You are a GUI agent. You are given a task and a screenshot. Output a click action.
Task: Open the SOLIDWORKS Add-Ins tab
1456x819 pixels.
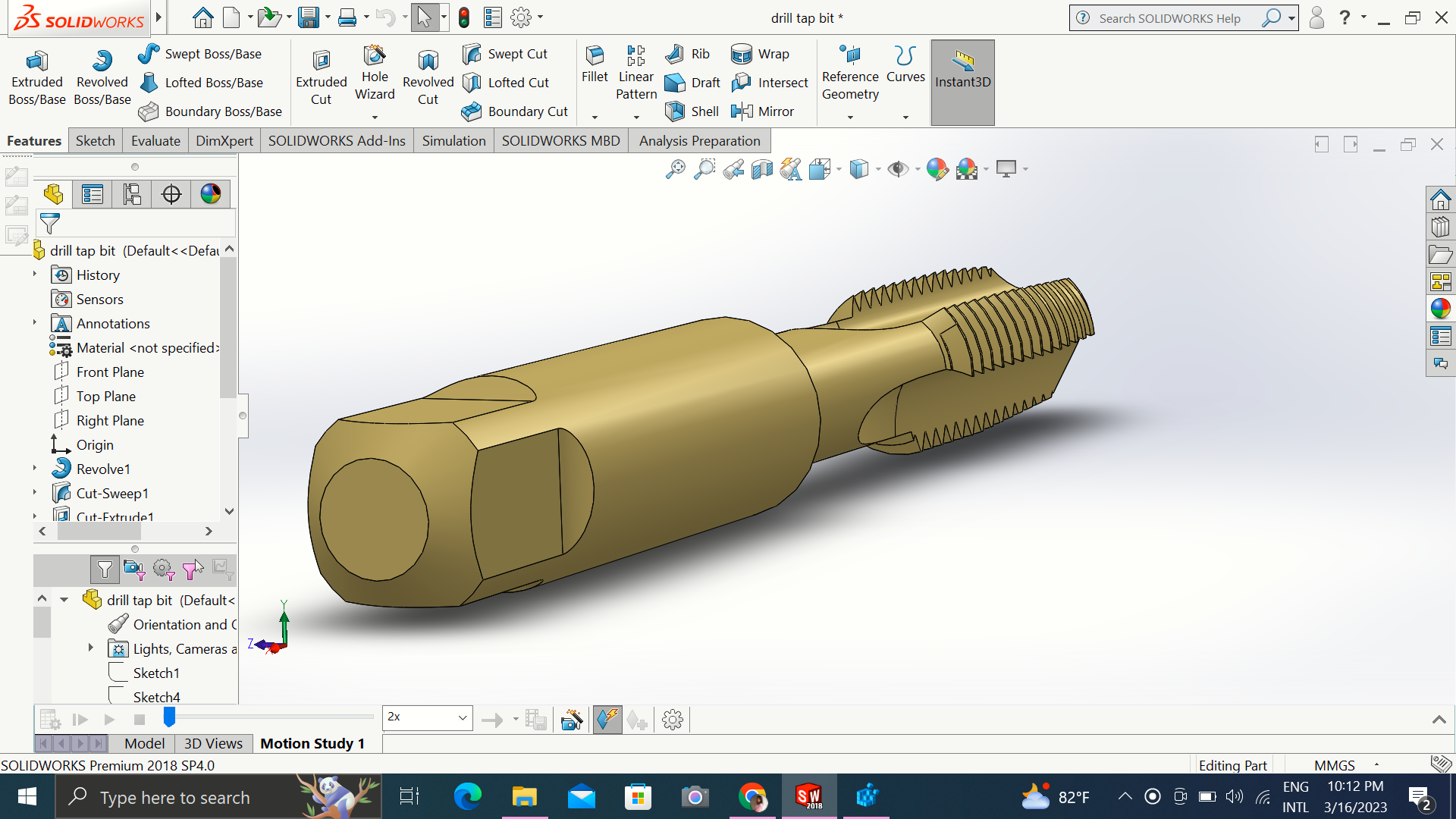tap(337, 141)
